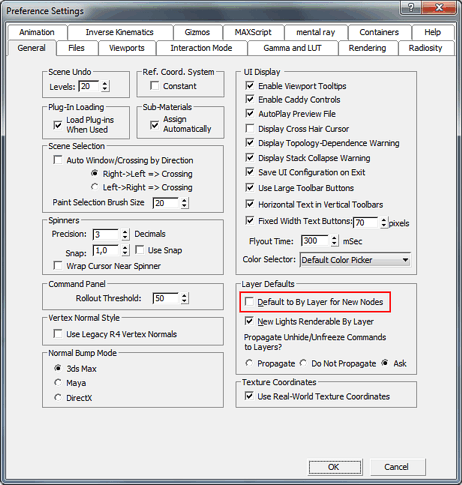Click the Snap value spinner arrows
462x485 pixels.
[125, 250]
